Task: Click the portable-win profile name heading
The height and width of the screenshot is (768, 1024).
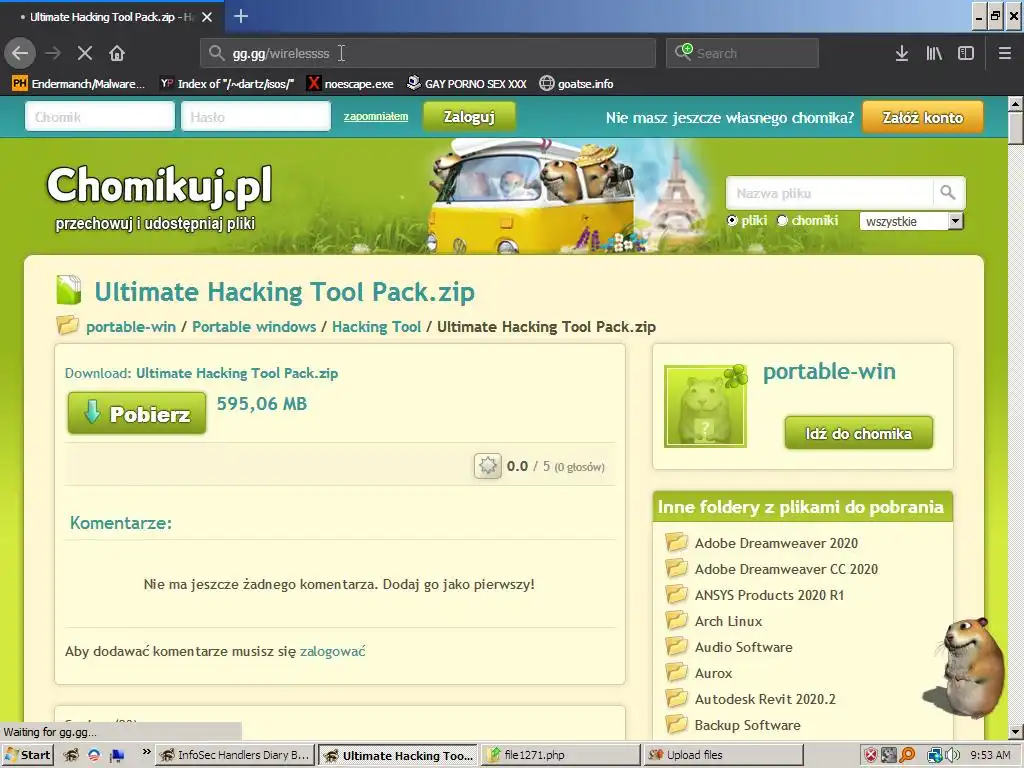Action: pos(829,371)
